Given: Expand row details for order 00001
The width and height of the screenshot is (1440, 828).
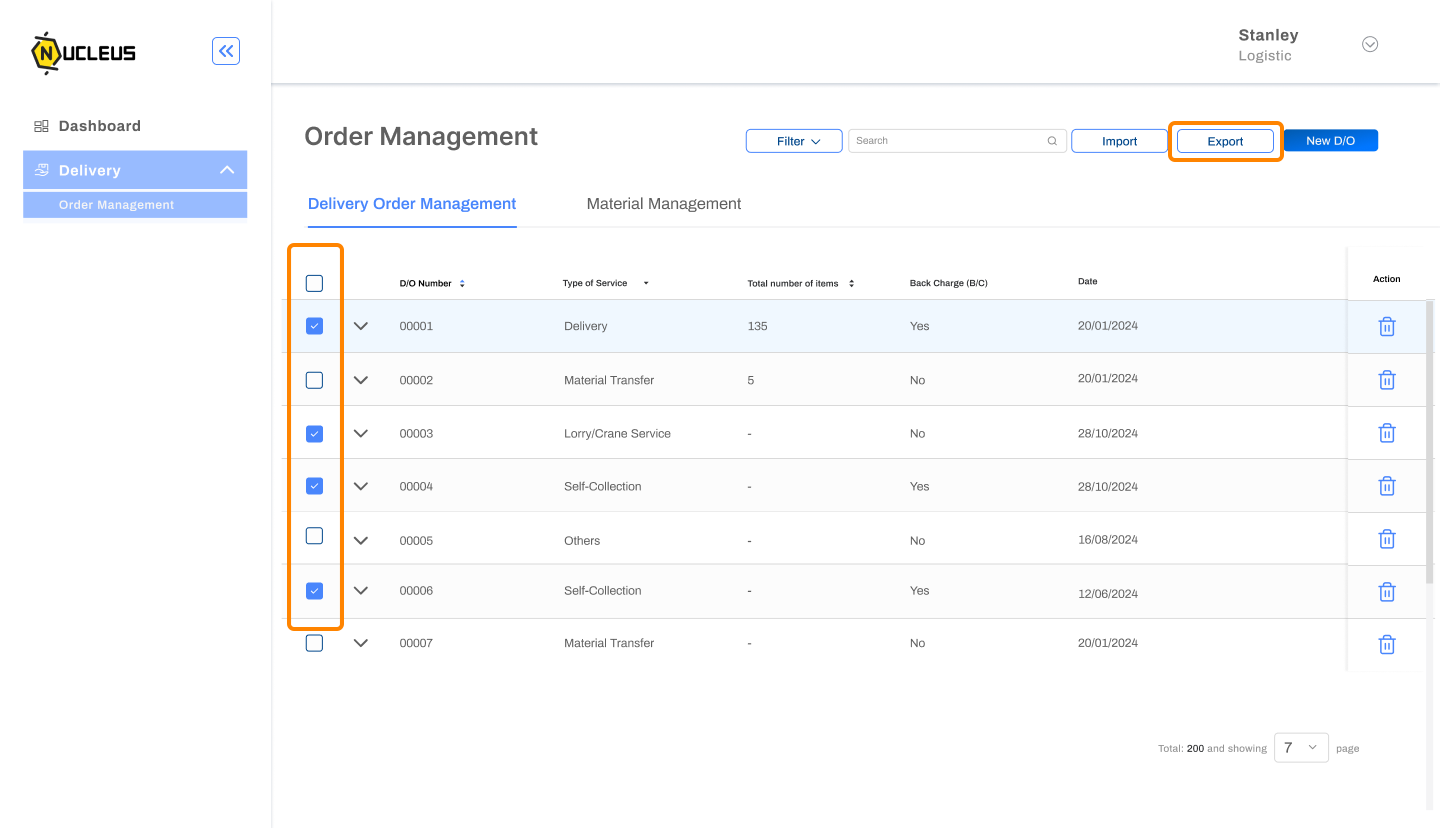Looking at the screenshot, I should [361, 326].
